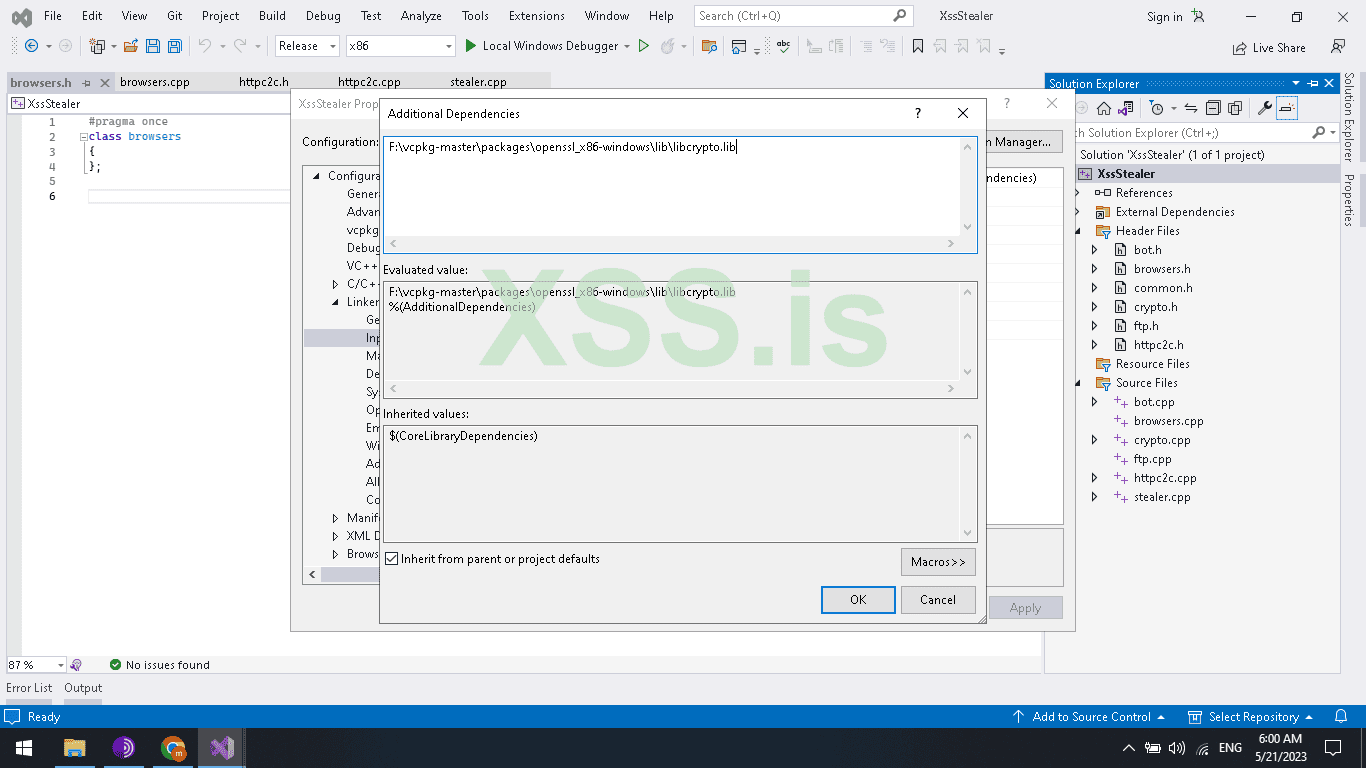Click the Navigate Backward arrow icon
Viewport: 1366px width, 768px height.
click(31, 46)
